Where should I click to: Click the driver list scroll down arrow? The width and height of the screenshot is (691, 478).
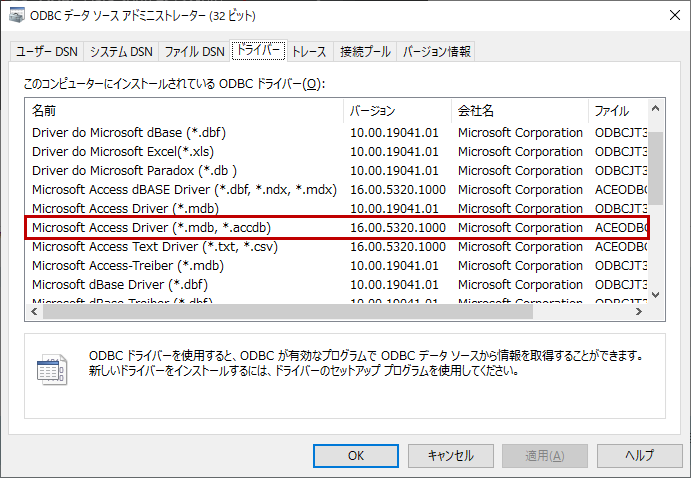pyautogui.click(x=655, y=295)
